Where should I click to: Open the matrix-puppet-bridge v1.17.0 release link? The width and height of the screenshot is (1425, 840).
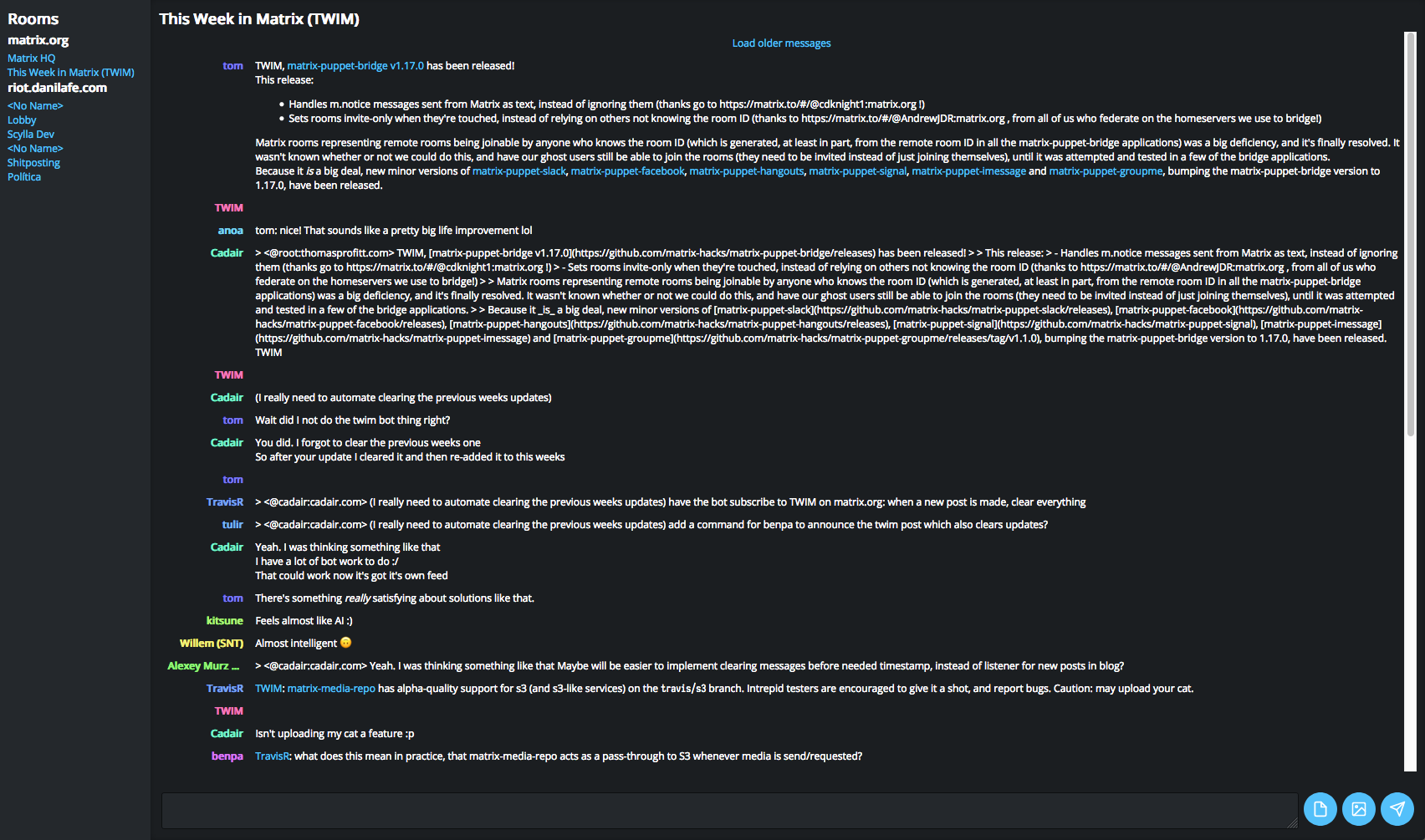pos(355,66)
